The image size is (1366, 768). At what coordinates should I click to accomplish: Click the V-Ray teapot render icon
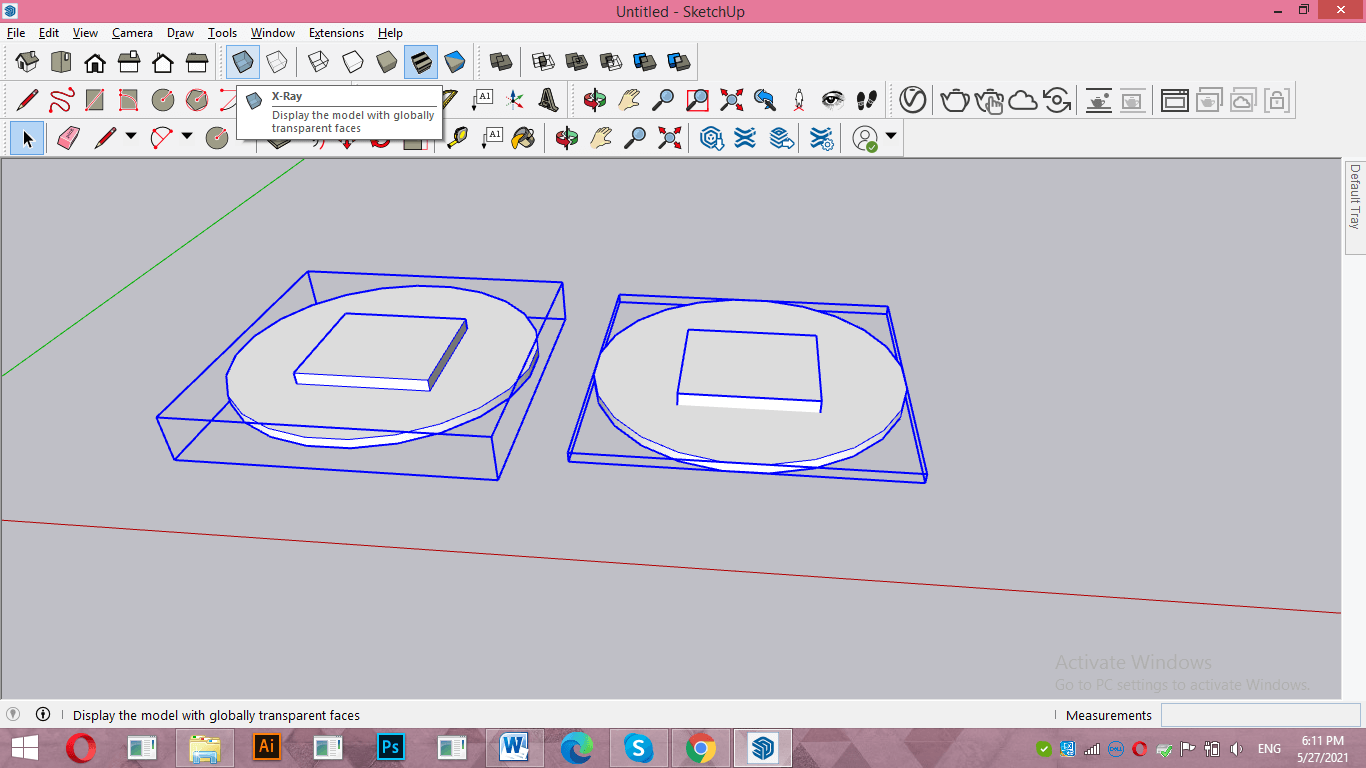[956, 100]
